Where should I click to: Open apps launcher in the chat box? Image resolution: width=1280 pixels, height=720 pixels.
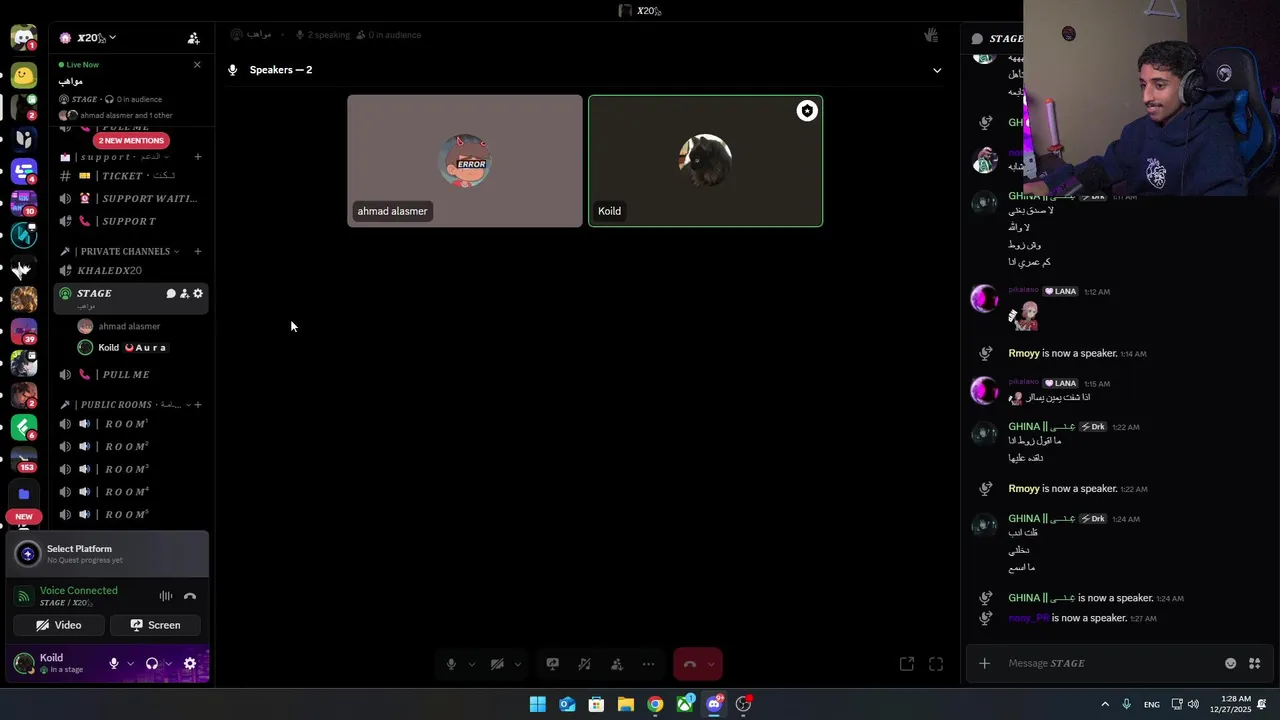[x=1255, y=664]
